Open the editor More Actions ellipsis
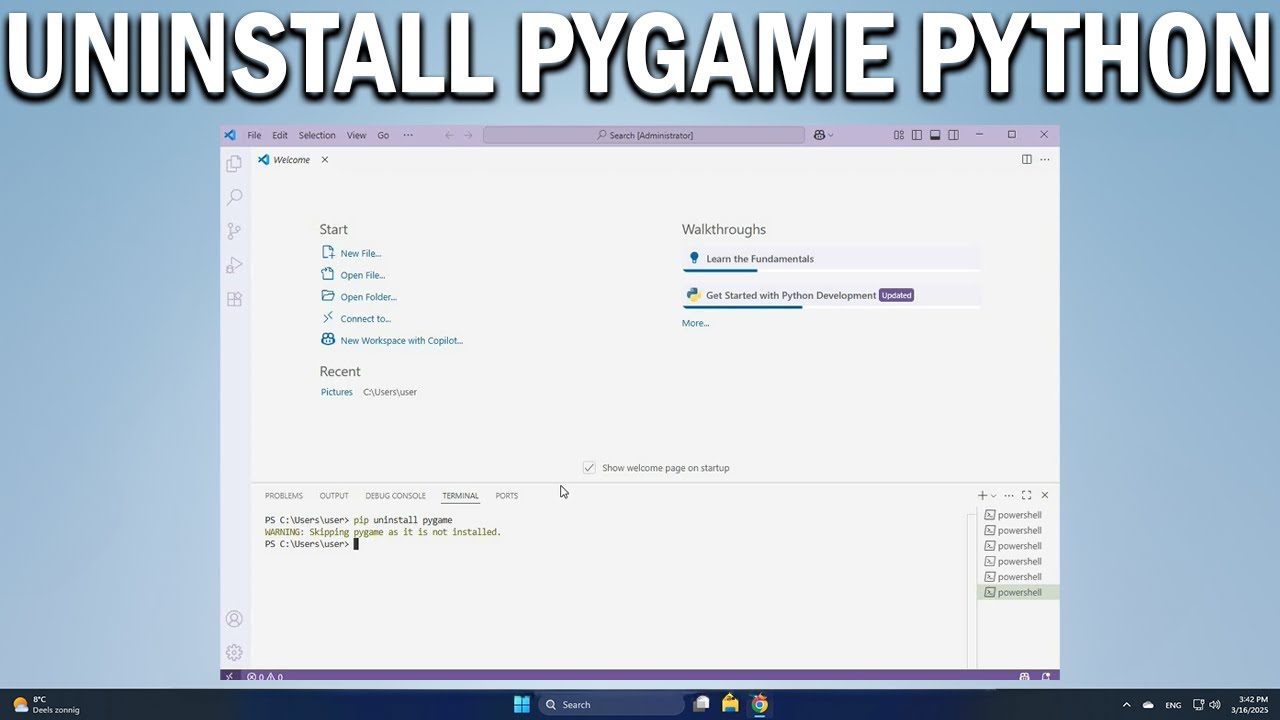 point(1045,159)
